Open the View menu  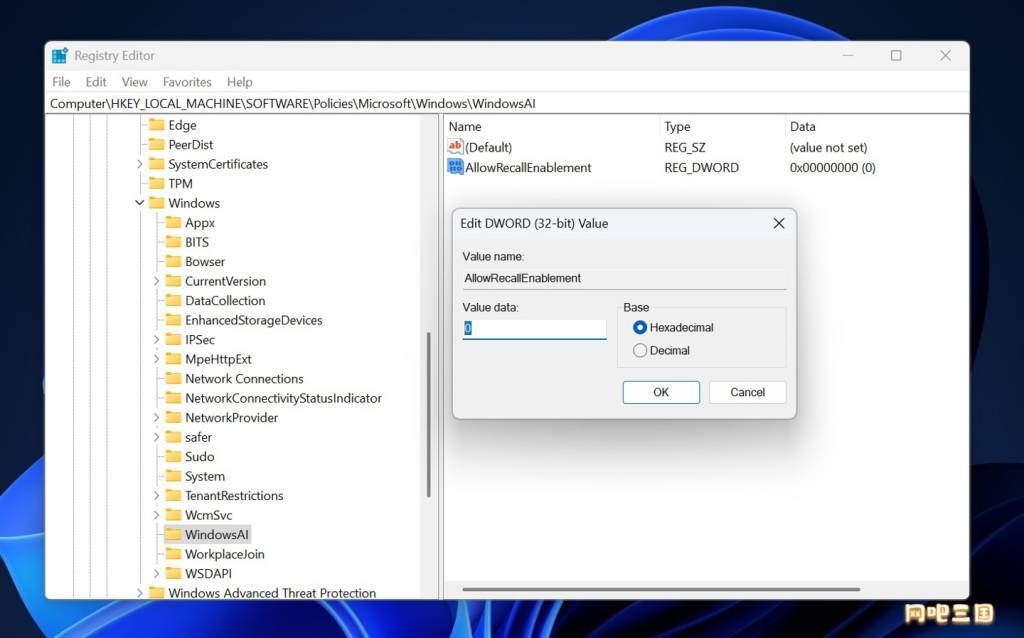[135, 82]
